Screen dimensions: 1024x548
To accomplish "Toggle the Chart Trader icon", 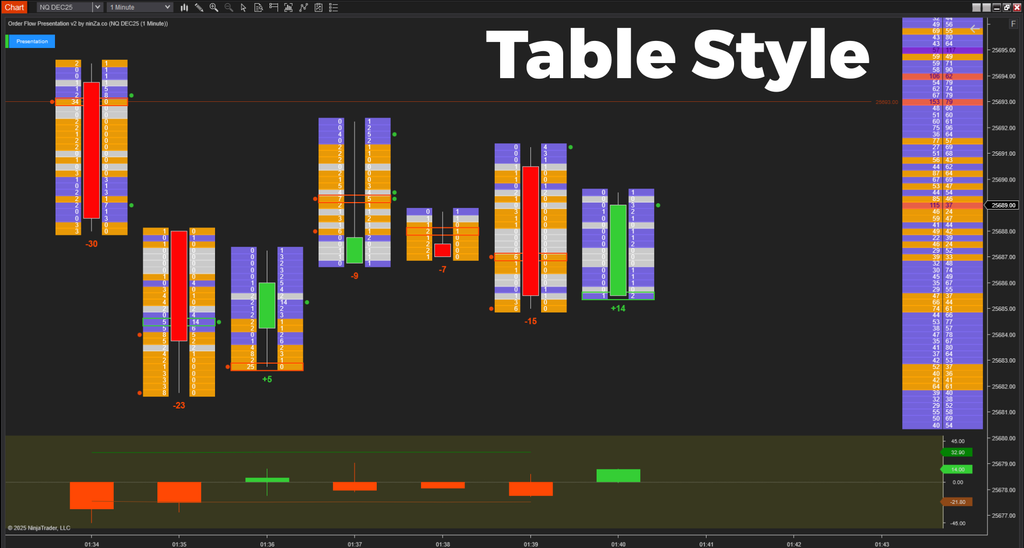I will coord(273,7).
